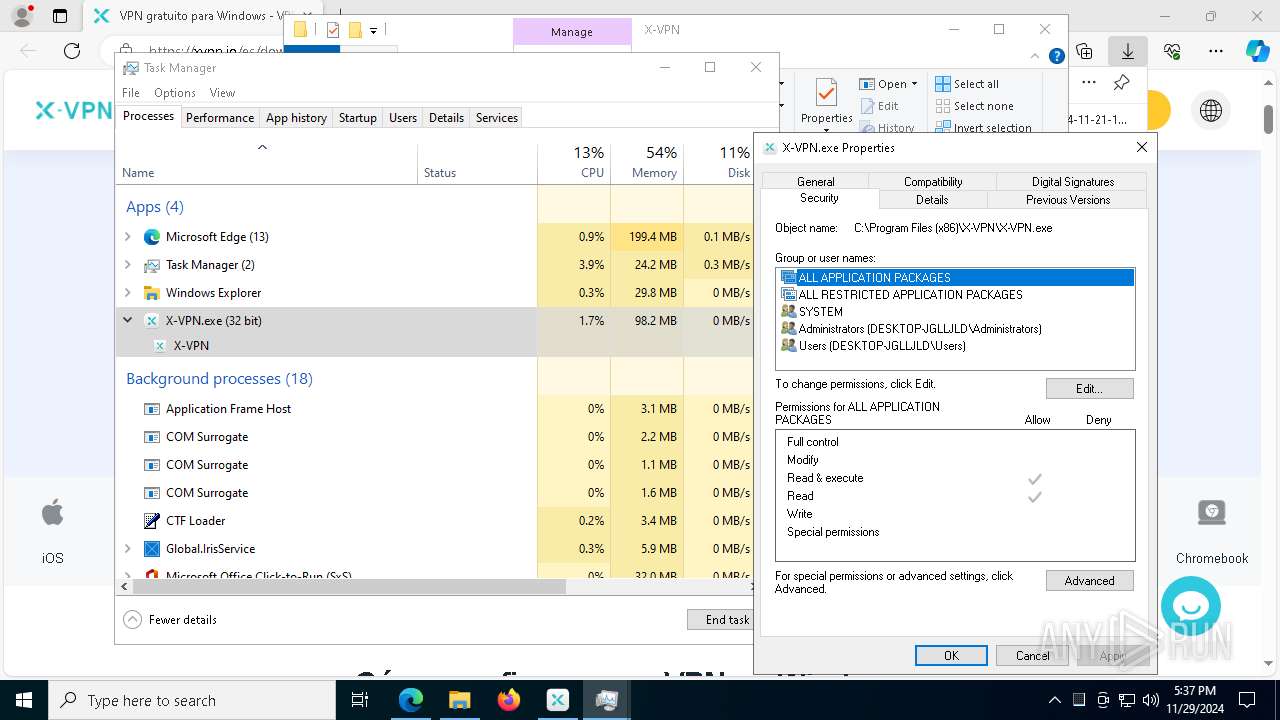The width and height of the screenshot is (1280, 720).
Task: Expand the Task Manager (2) process group
Action: pos(128,265)
